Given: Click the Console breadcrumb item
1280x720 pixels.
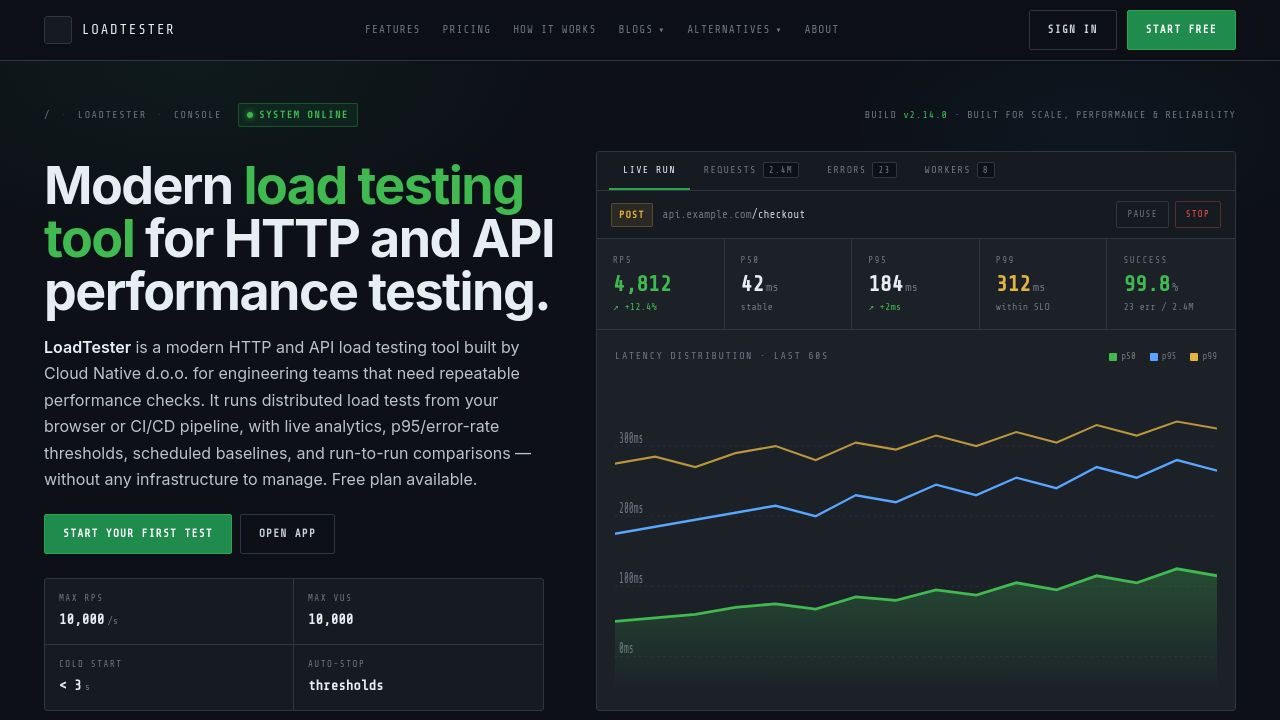Looking at the screenshot, I should coord(198,115).
